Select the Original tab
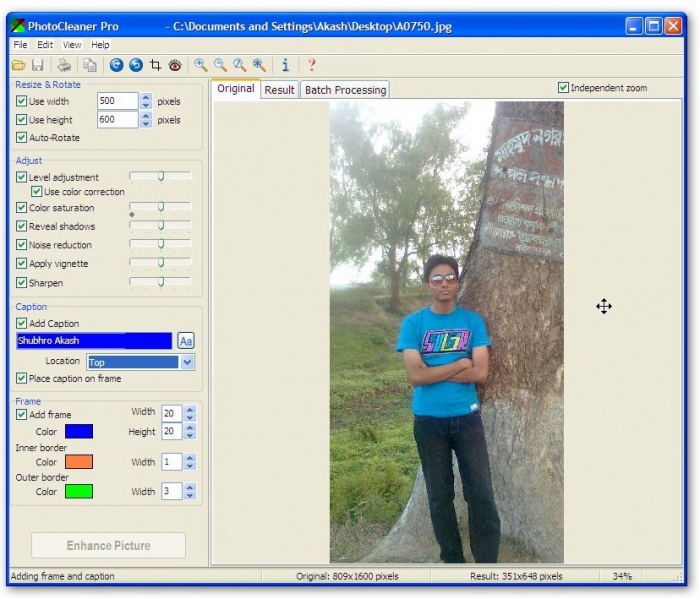This screenshot has height=599, width=700. point(236,88)
